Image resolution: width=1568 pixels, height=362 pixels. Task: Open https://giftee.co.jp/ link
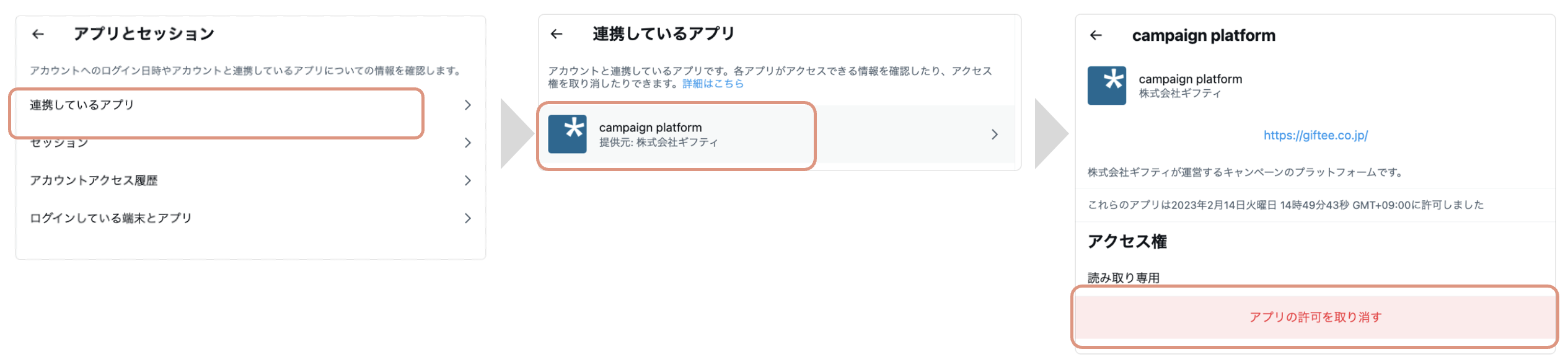(1315, 135)
